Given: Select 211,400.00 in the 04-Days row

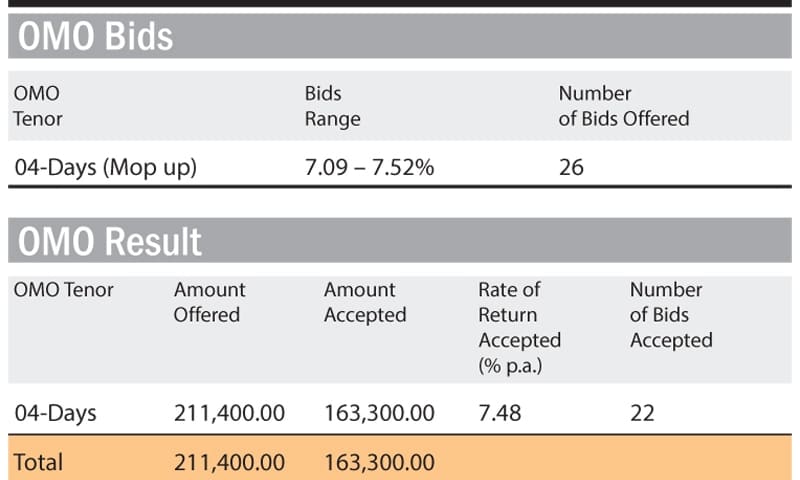Looking at the screenshot, I should pyautogui.click(x=229, y=412).
